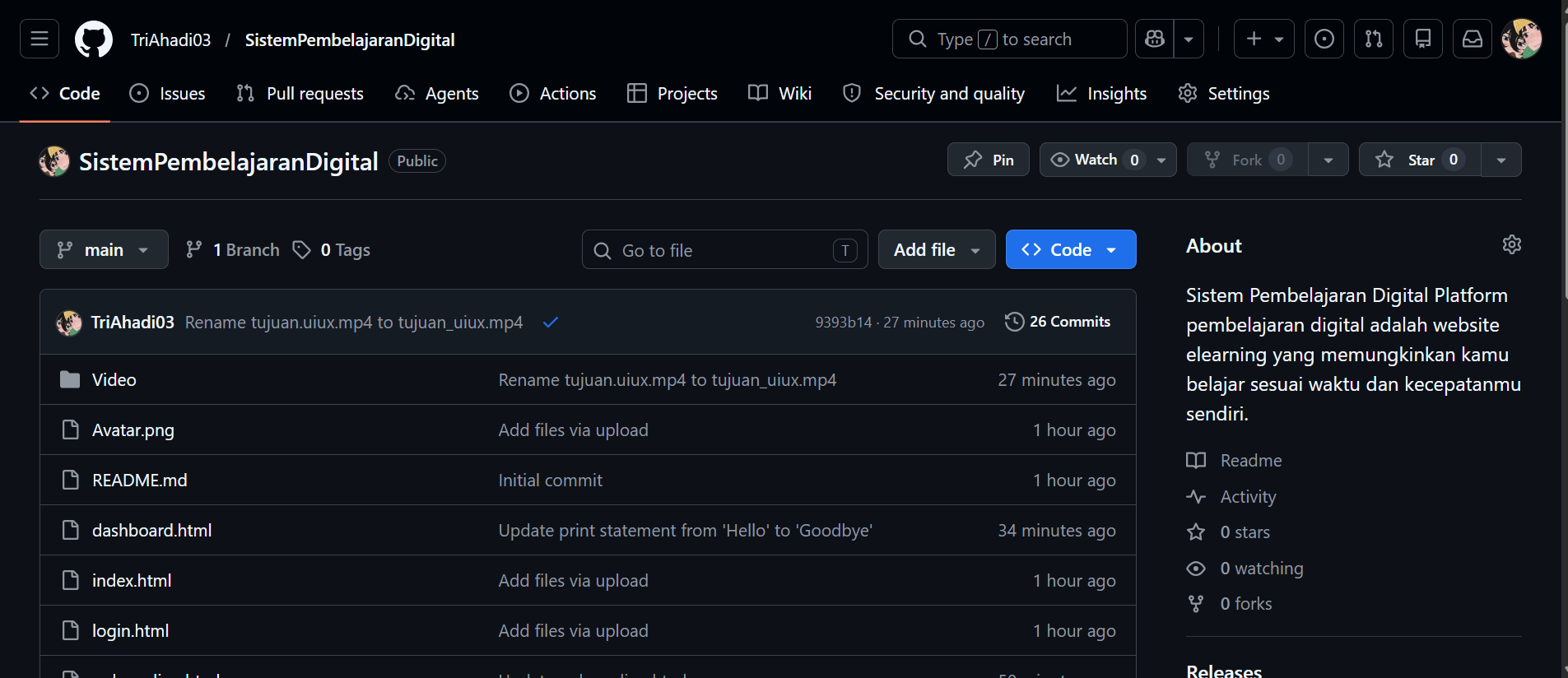Open the Insights tab
Image resolution: width=1568 pixels, height=678 pixels.
(1101, 94)
